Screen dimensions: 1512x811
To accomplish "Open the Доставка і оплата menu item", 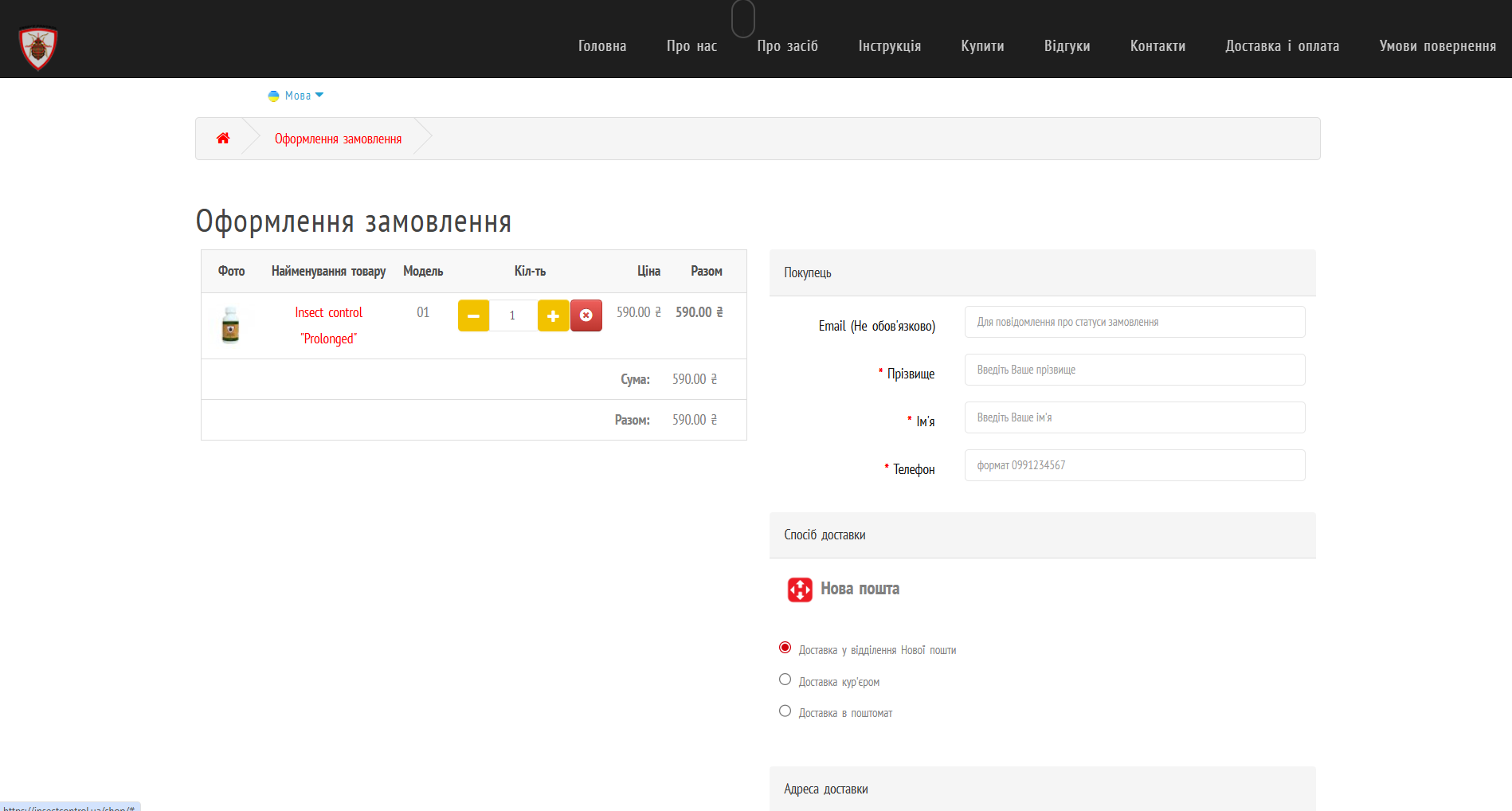I will [1282, 46].
